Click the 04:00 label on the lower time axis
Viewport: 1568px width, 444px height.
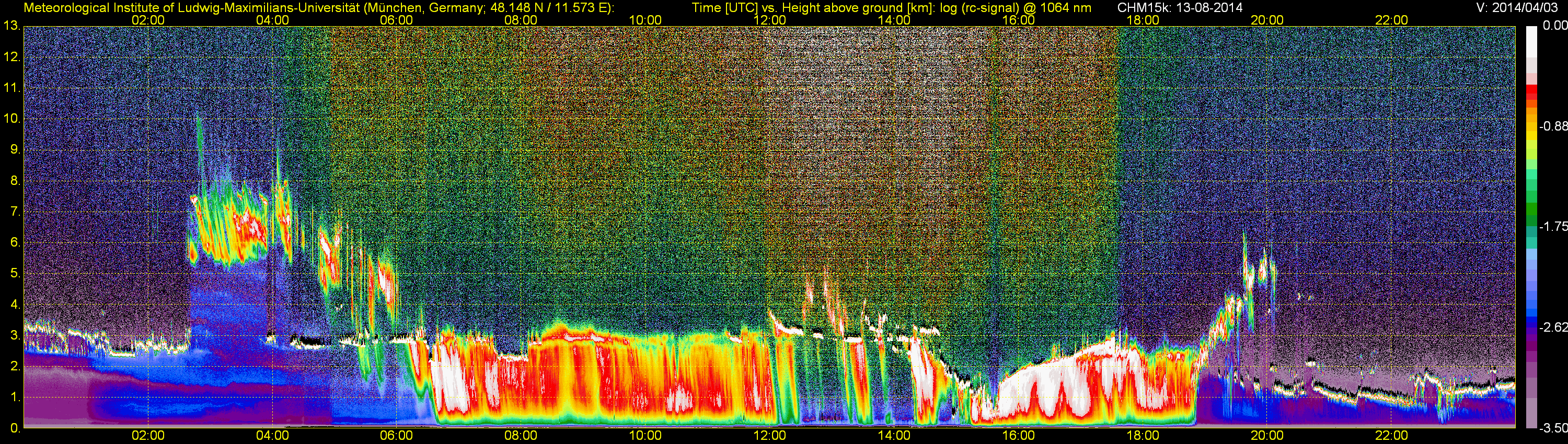[272, 436]
